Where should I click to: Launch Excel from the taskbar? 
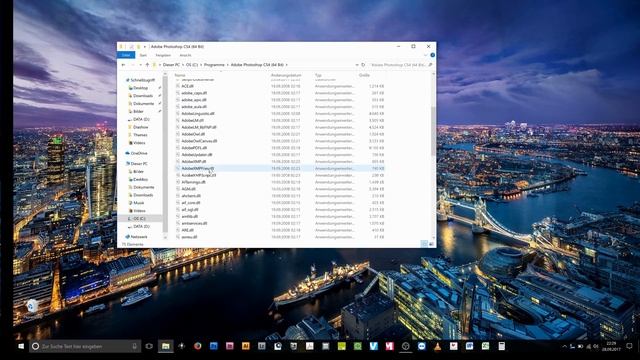[x=485, y=346]
